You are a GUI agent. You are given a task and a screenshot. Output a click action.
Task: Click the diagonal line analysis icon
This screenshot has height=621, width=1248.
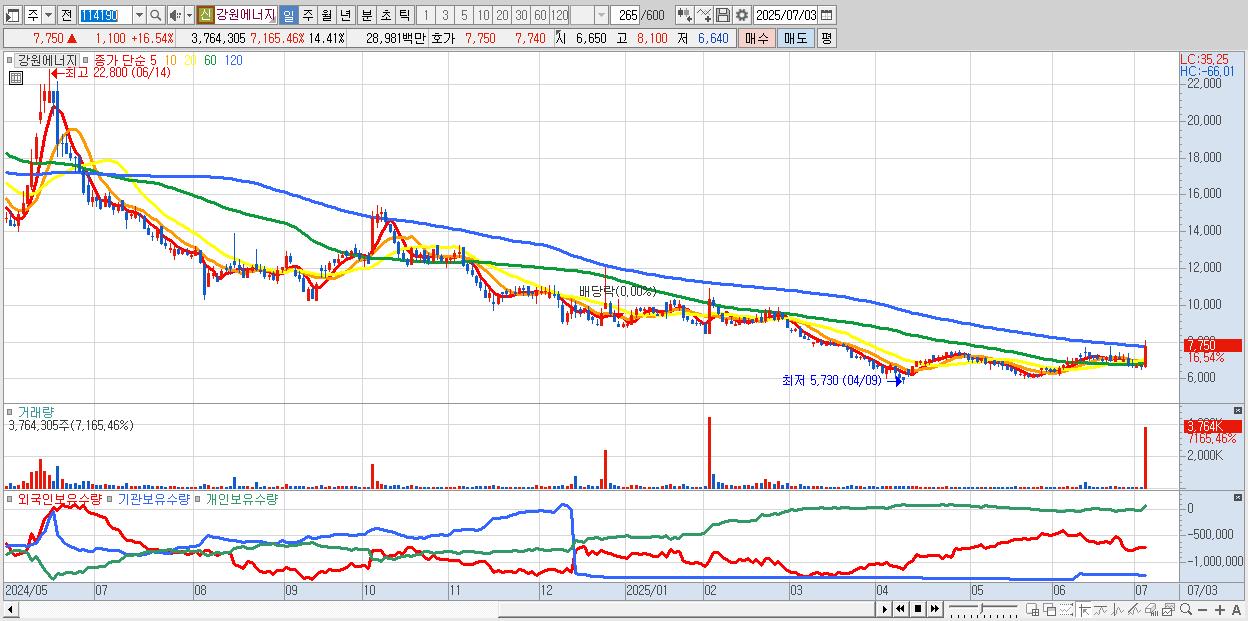[x=1134, y=609]
